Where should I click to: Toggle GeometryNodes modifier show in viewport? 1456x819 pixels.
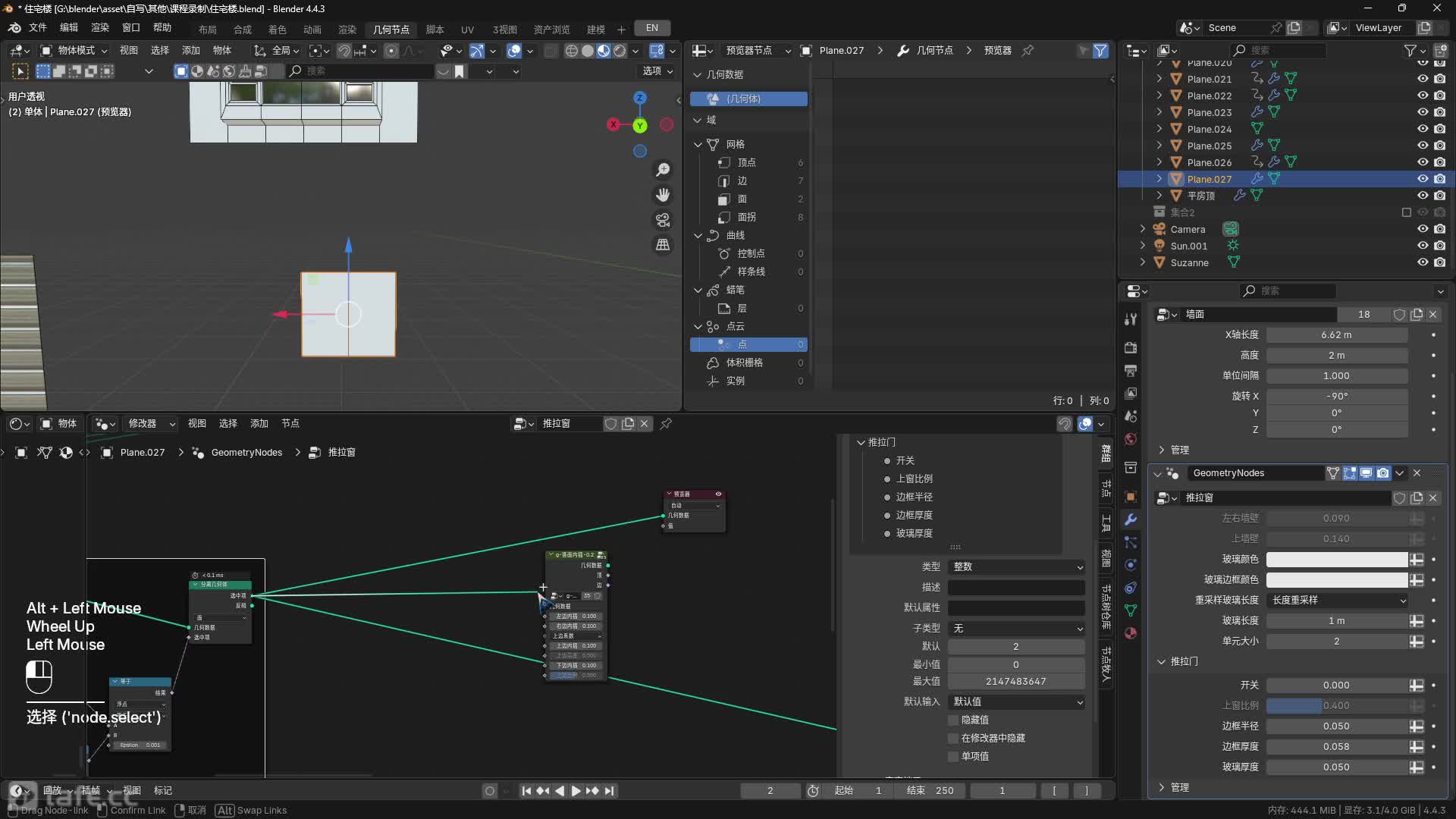pyautogui.click(x=1367, y=473)
